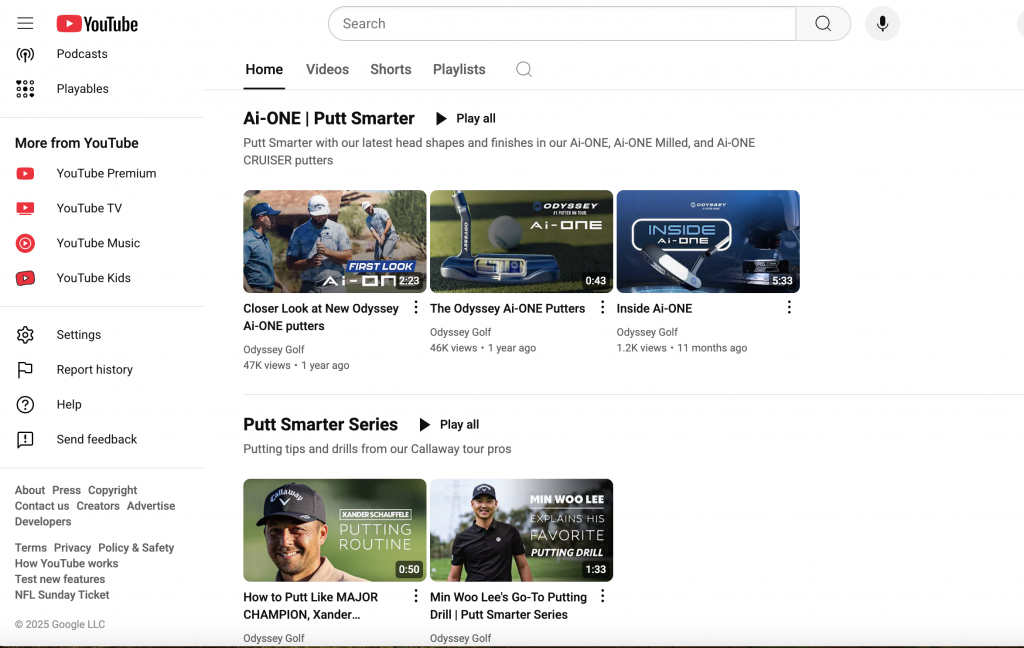Image resolution: width=1024 pixels, height=648 pixels.
Task: Search within channel using magnifier icon
Action: pos(524,69)
